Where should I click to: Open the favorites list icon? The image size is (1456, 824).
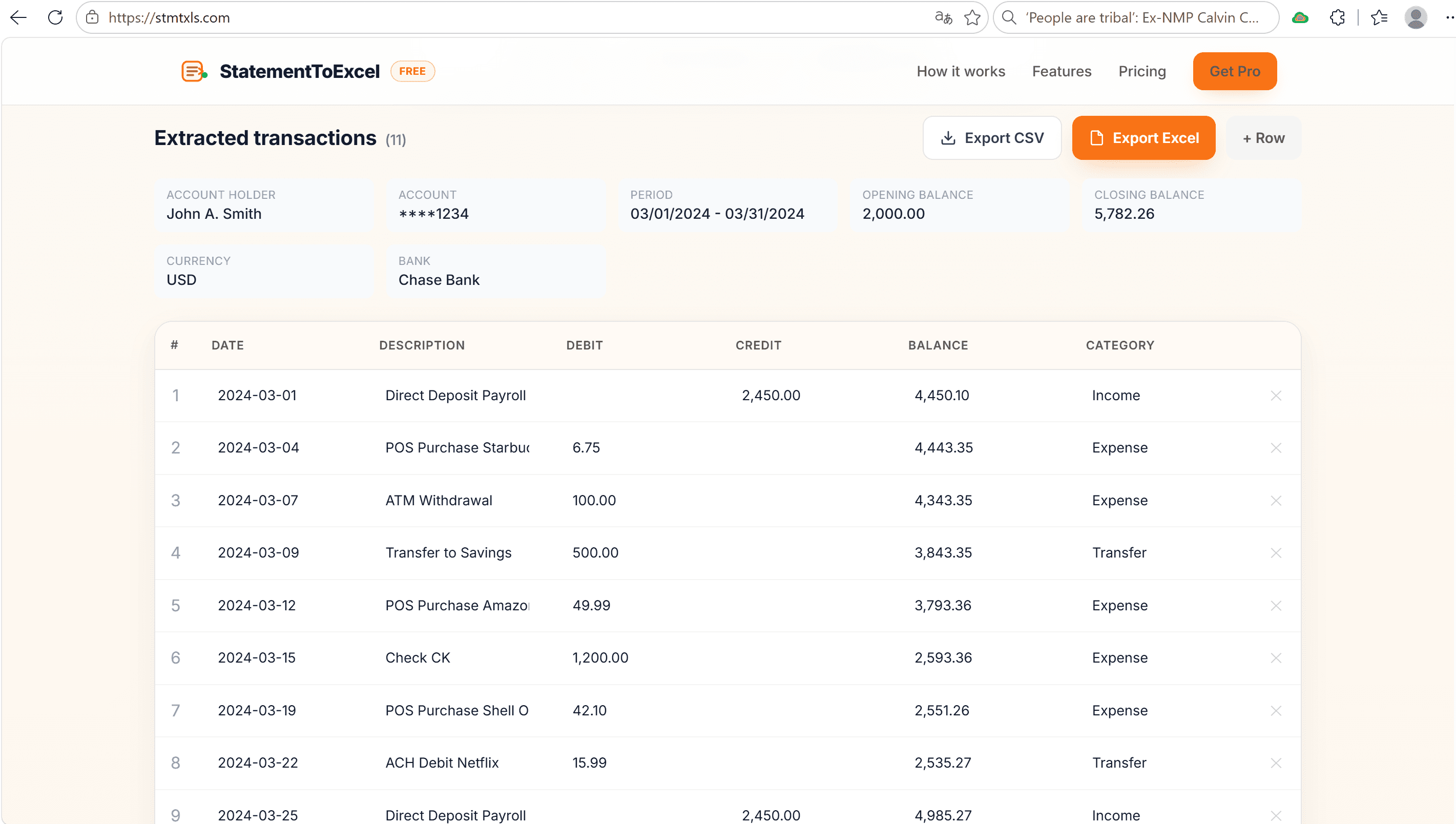pyautogui.click(x=1379, y=17)
